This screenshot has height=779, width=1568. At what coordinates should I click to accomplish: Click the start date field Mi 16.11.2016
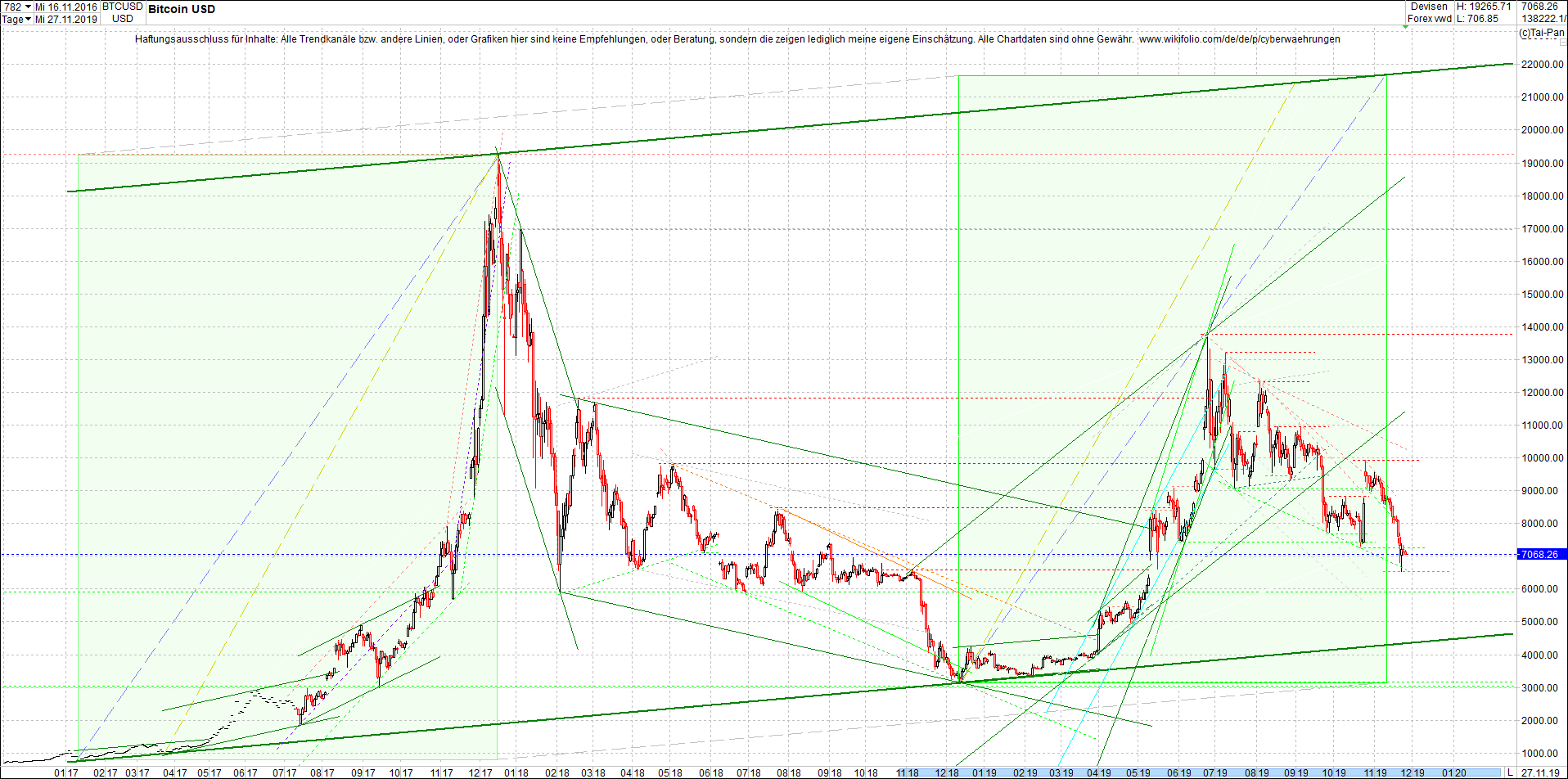coord(65,7)
